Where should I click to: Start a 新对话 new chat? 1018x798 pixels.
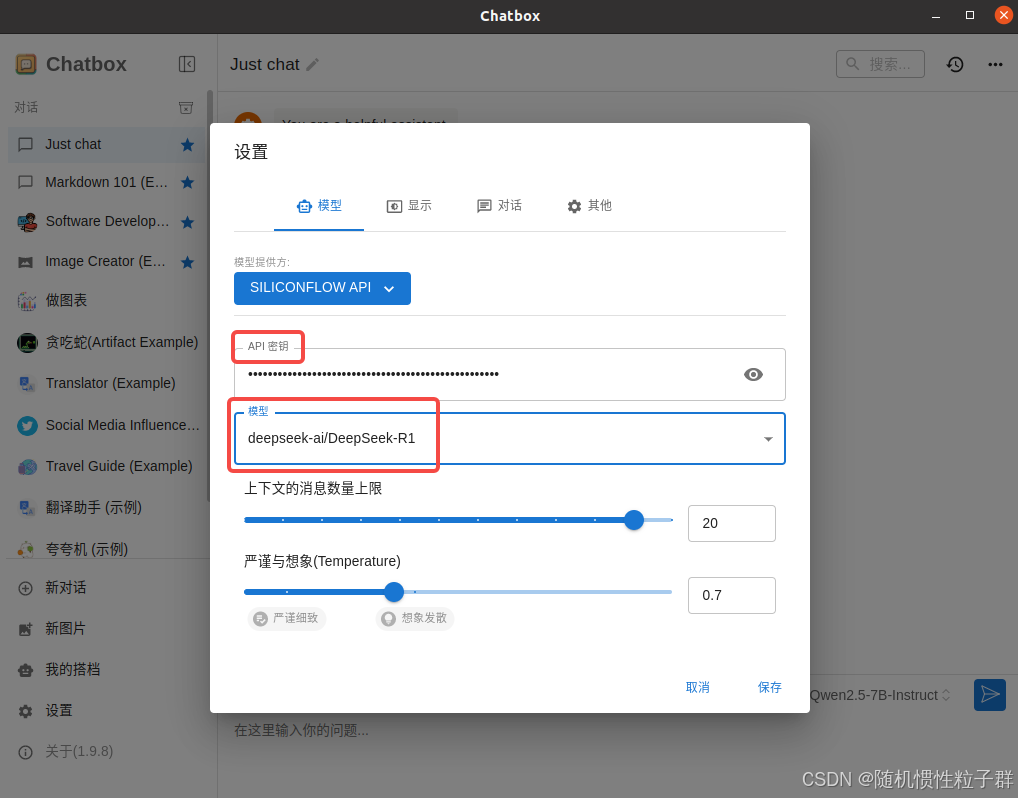coord(107,588)
